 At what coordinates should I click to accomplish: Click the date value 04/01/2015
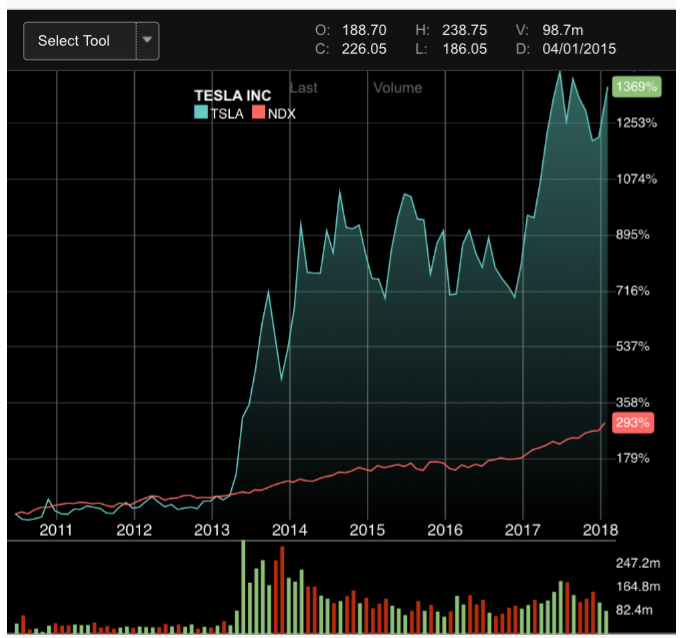[x=579, y=49]
